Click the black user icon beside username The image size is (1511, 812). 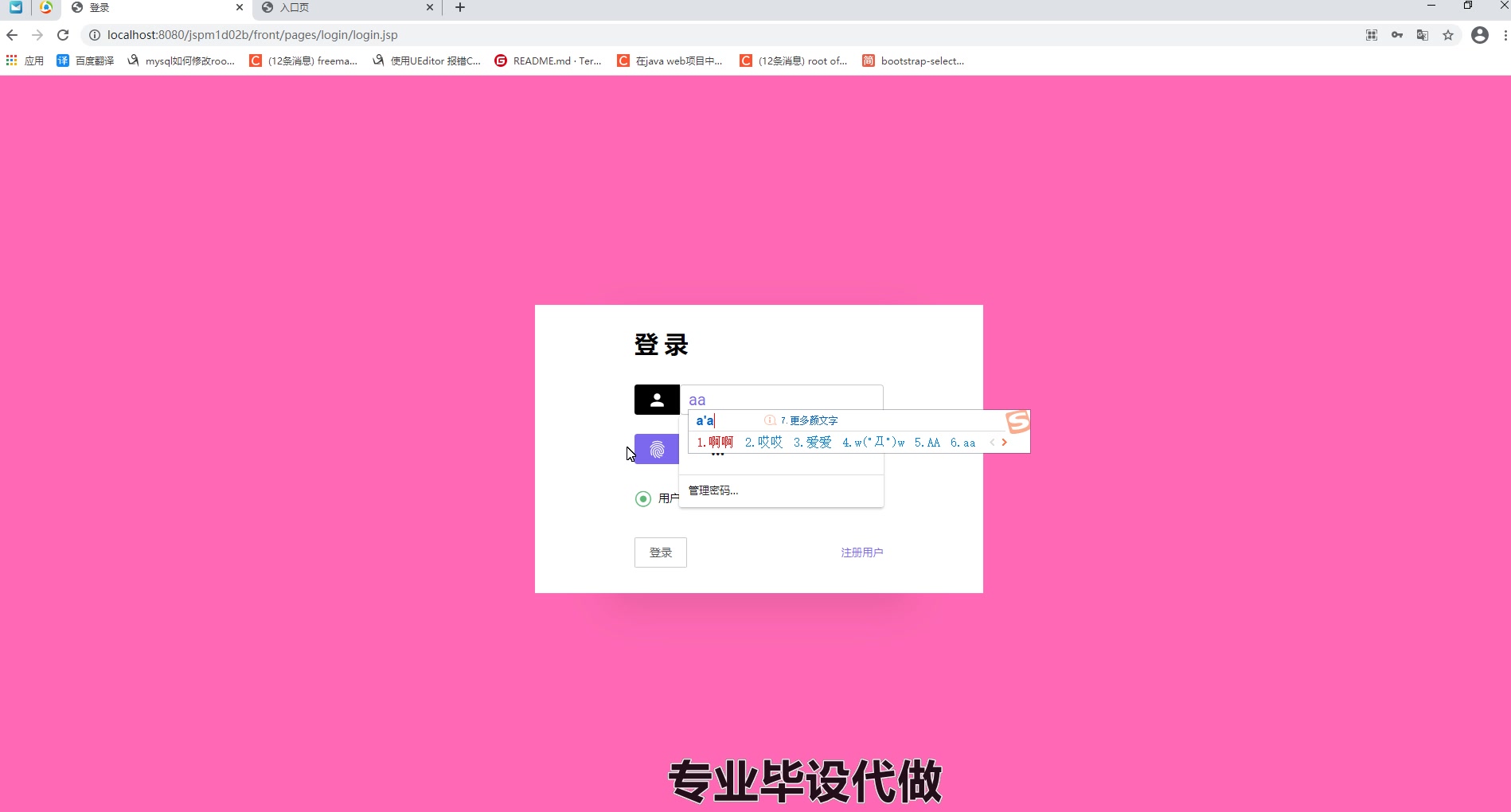coord(657,400)
